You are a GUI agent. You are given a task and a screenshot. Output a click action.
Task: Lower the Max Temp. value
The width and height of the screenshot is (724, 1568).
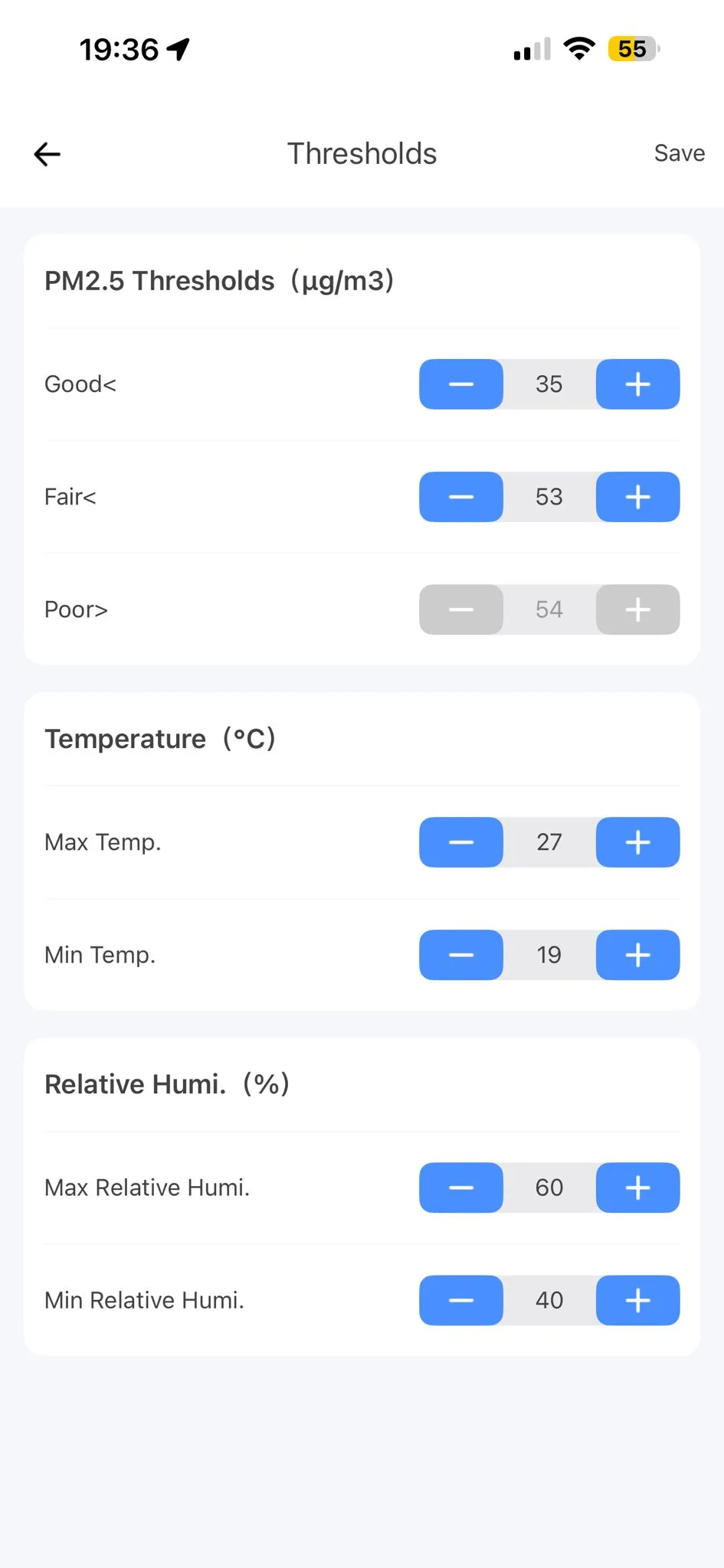tap(461, 842)
